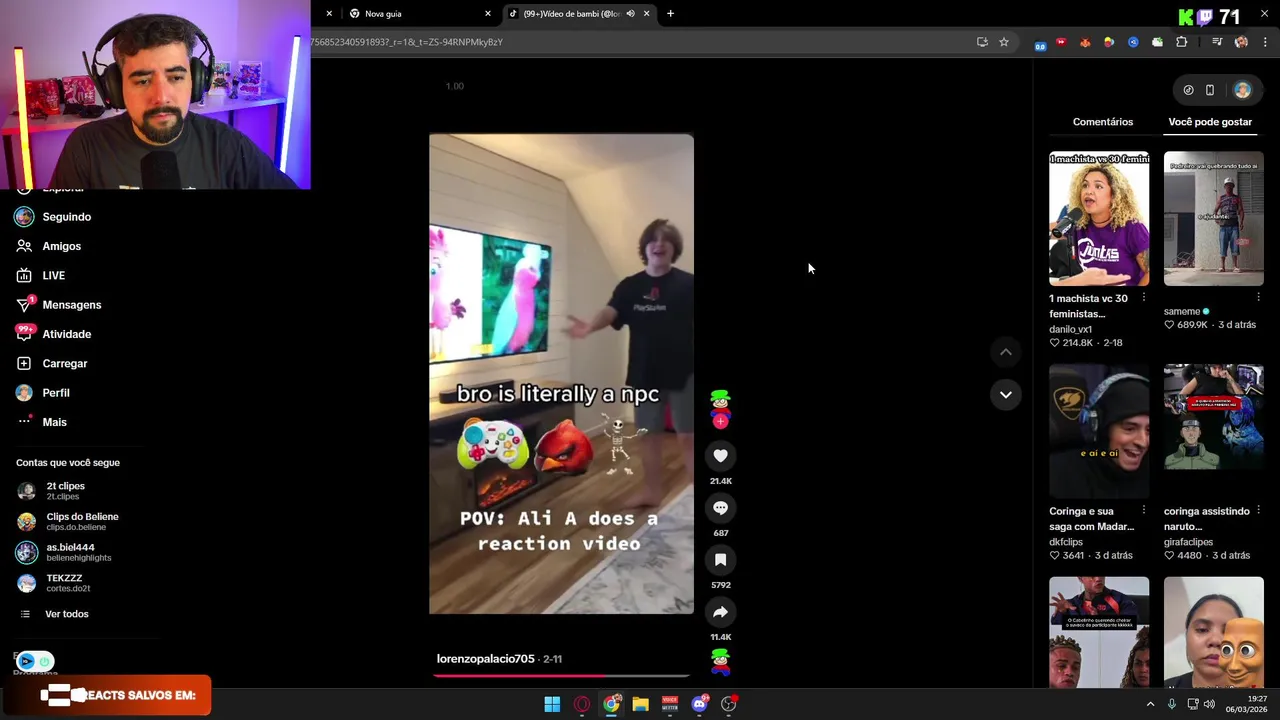1280x720 pixels.
Task: Close the Nova guia tab
Action: point(488,14)
